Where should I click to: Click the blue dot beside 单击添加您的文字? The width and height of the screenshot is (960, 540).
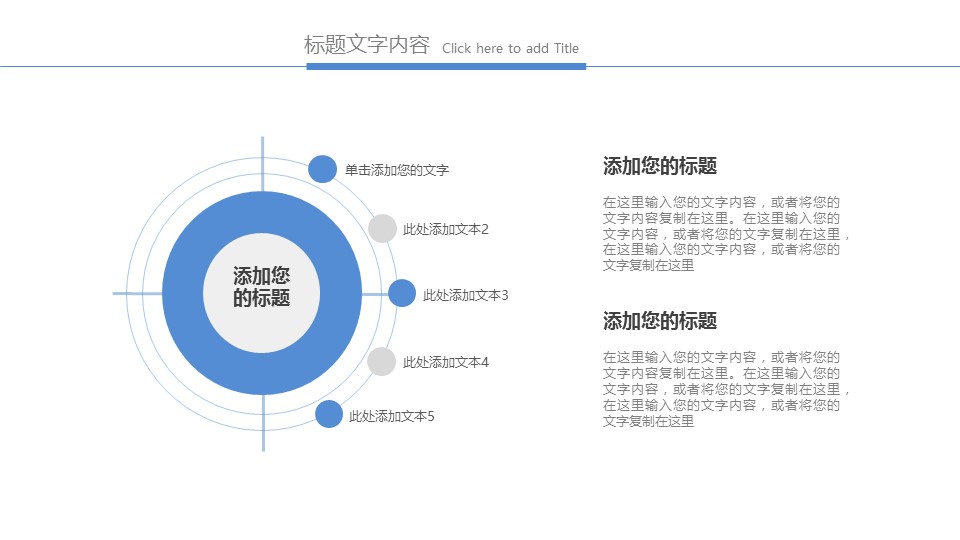coord(322,169)
